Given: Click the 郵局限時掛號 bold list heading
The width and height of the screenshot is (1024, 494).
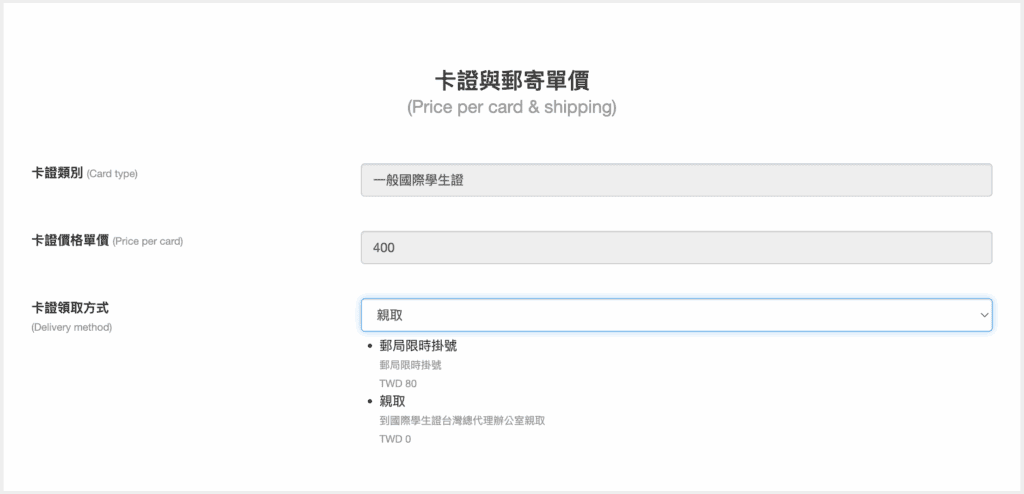Looking at the screenshot, I should (x=418, y=346).
